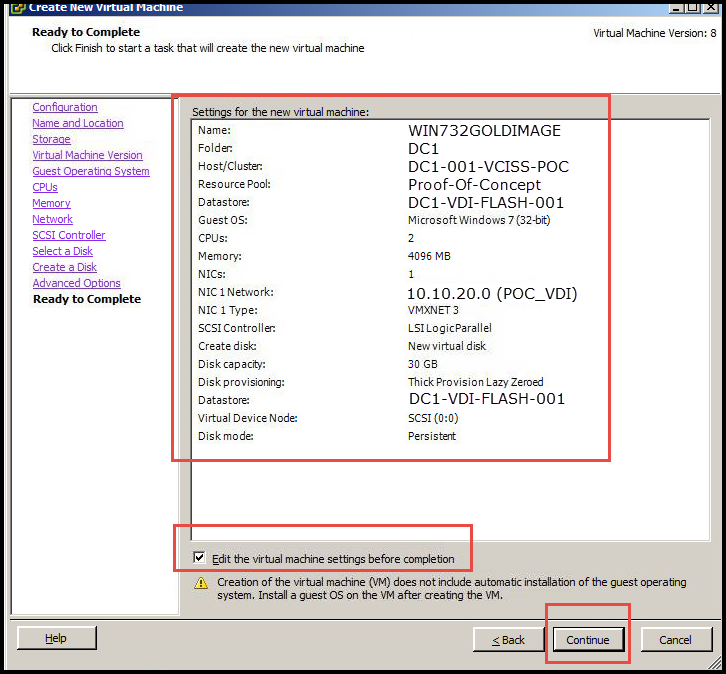Click the 4096 MB memory value

pos(429,256)
